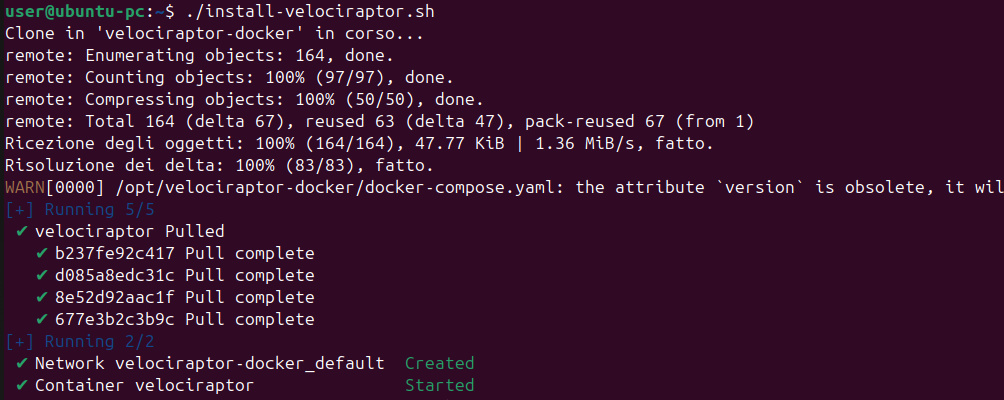Click the checkmark beside Network velociraptor-docker_default
This screenshot has width=1004, height=400.
click(22, 364)
